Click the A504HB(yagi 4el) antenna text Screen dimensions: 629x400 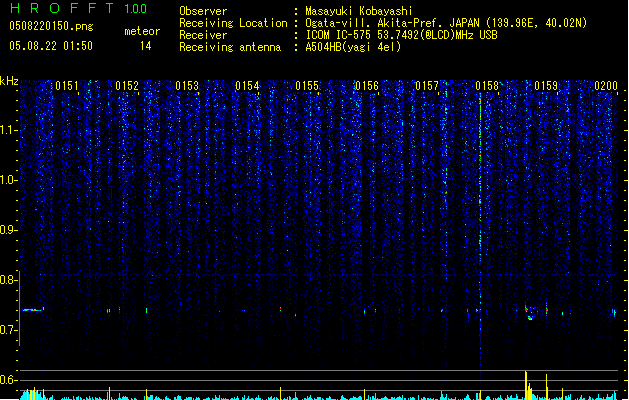(x=353, y=47)
